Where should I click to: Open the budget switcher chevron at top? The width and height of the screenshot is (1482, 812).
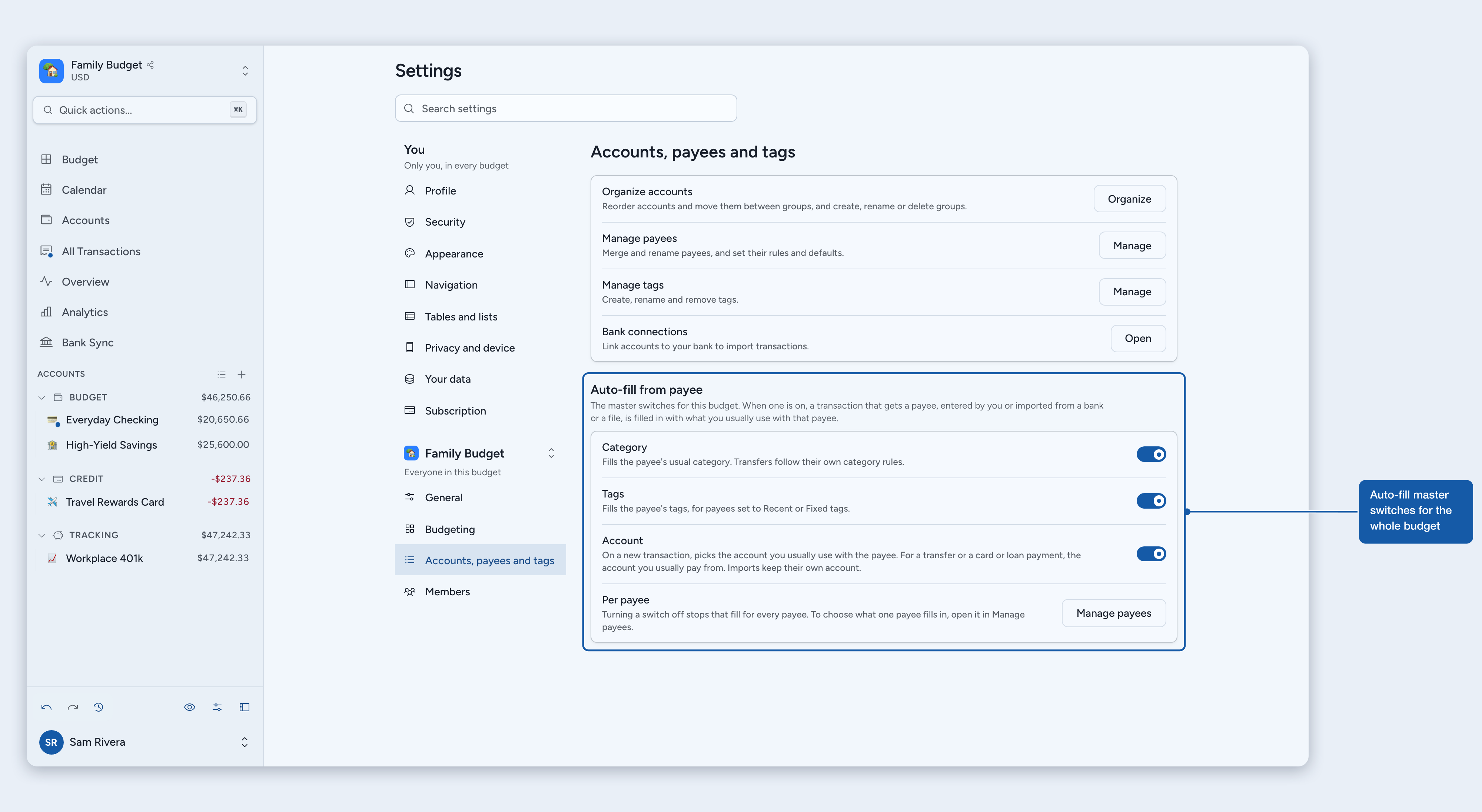coord(245,71)
